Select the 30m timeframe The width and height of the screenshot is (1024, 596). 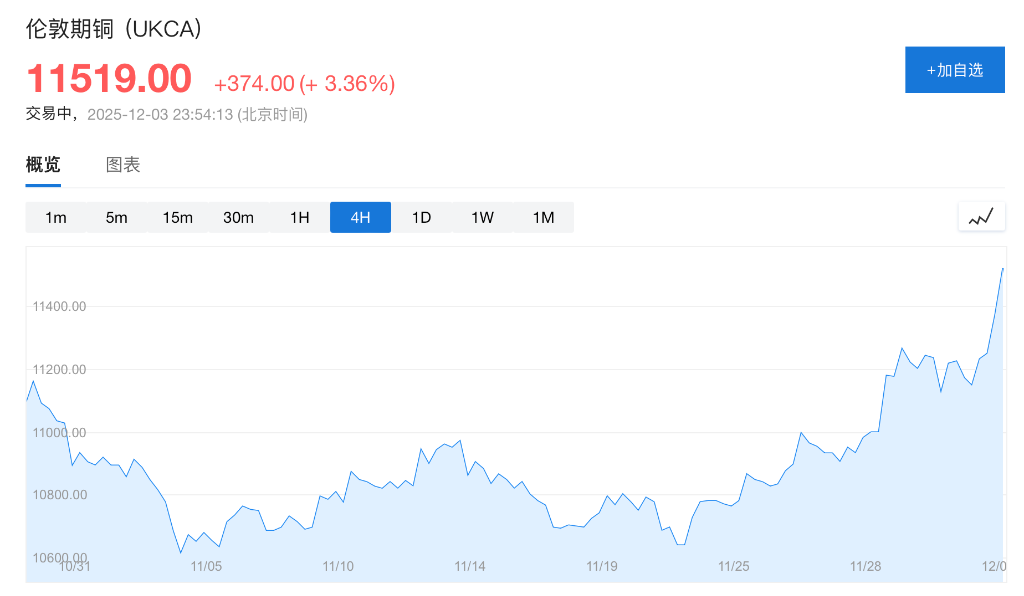tap(238, 217)
